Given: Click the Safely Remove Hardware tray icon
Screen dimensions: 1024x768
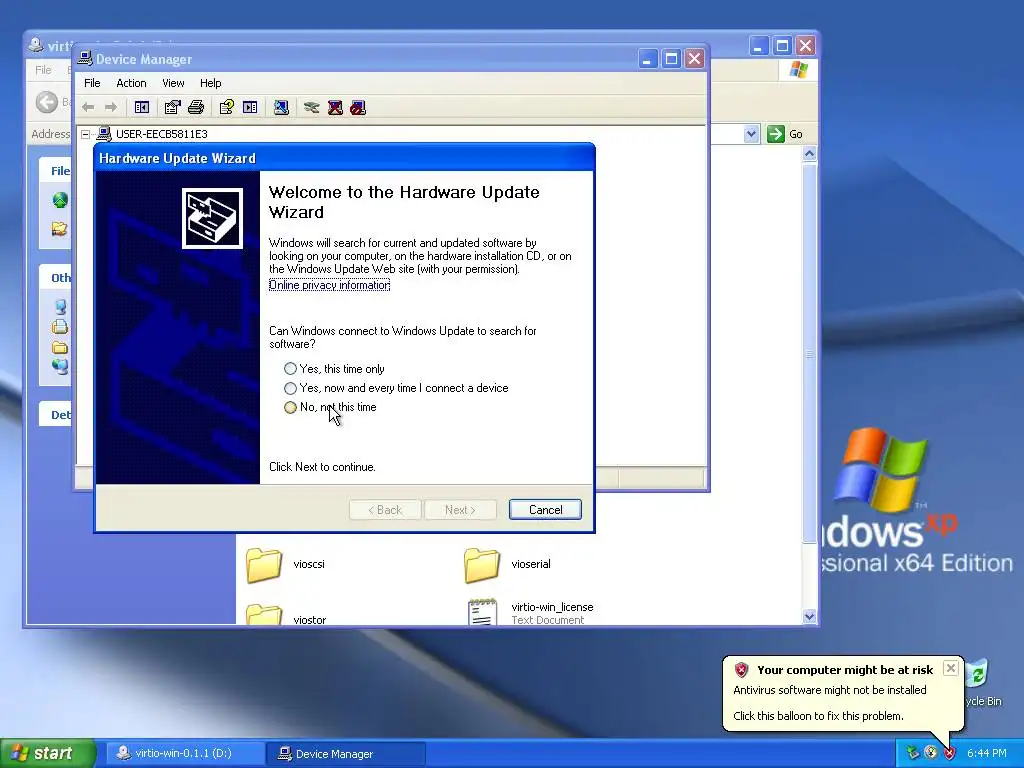Looking at the screenshot, I should [913, 753].
